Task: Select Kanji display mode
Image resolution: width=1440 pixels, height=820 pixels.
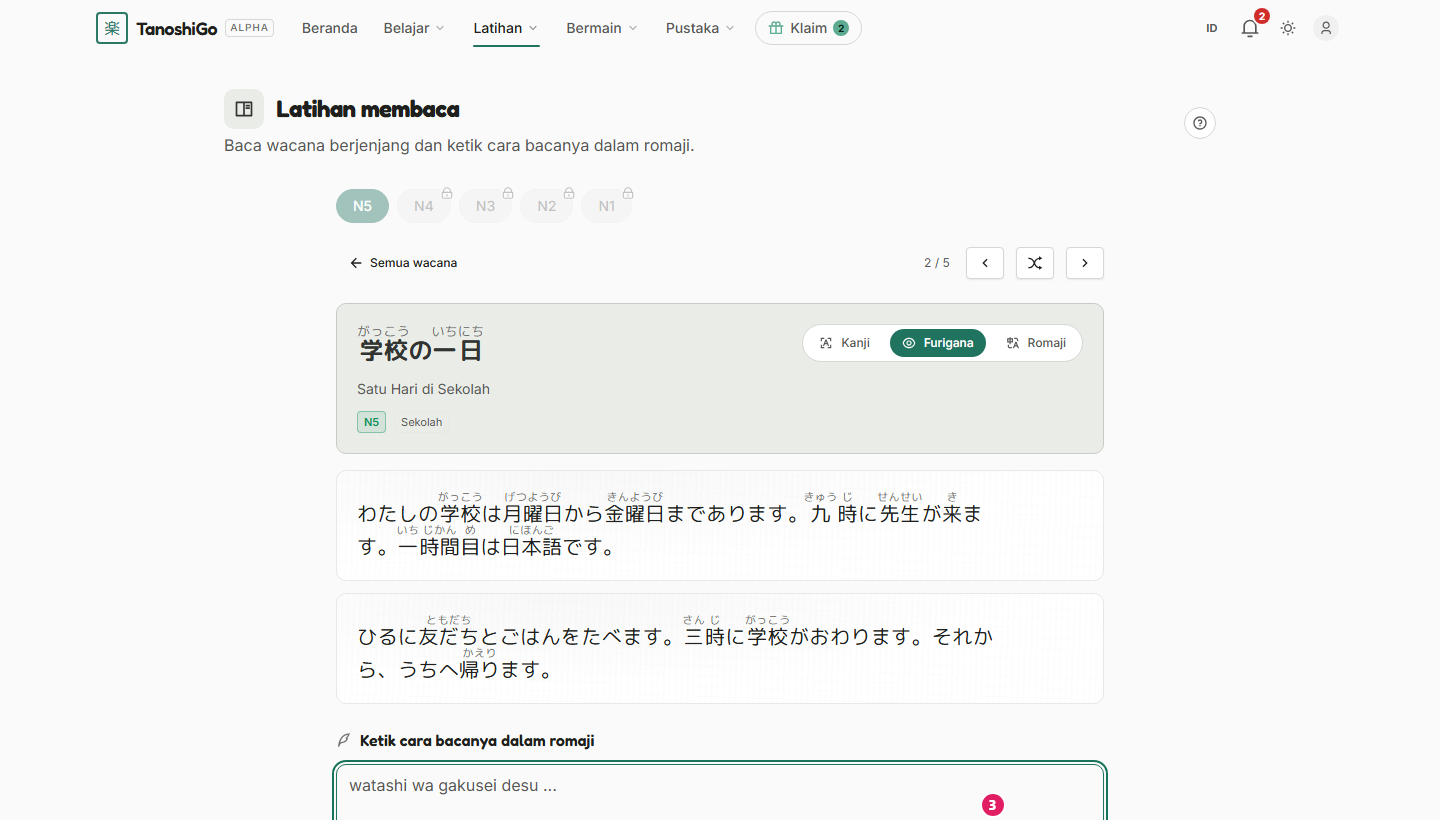Action: [x=845, y=343]
